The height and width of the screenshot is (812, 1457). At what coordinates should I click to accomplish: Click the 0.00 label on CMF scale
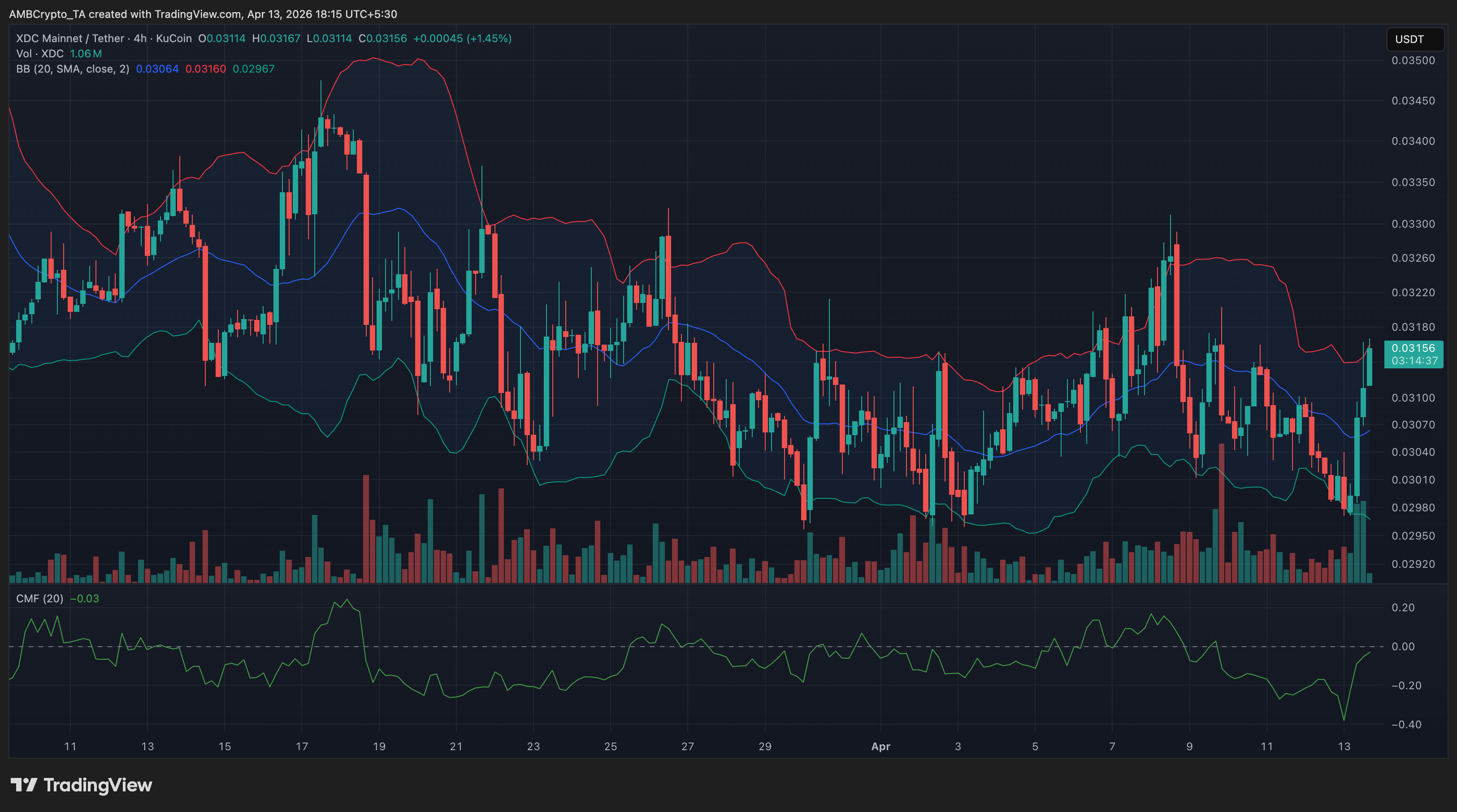(1403, 646)
